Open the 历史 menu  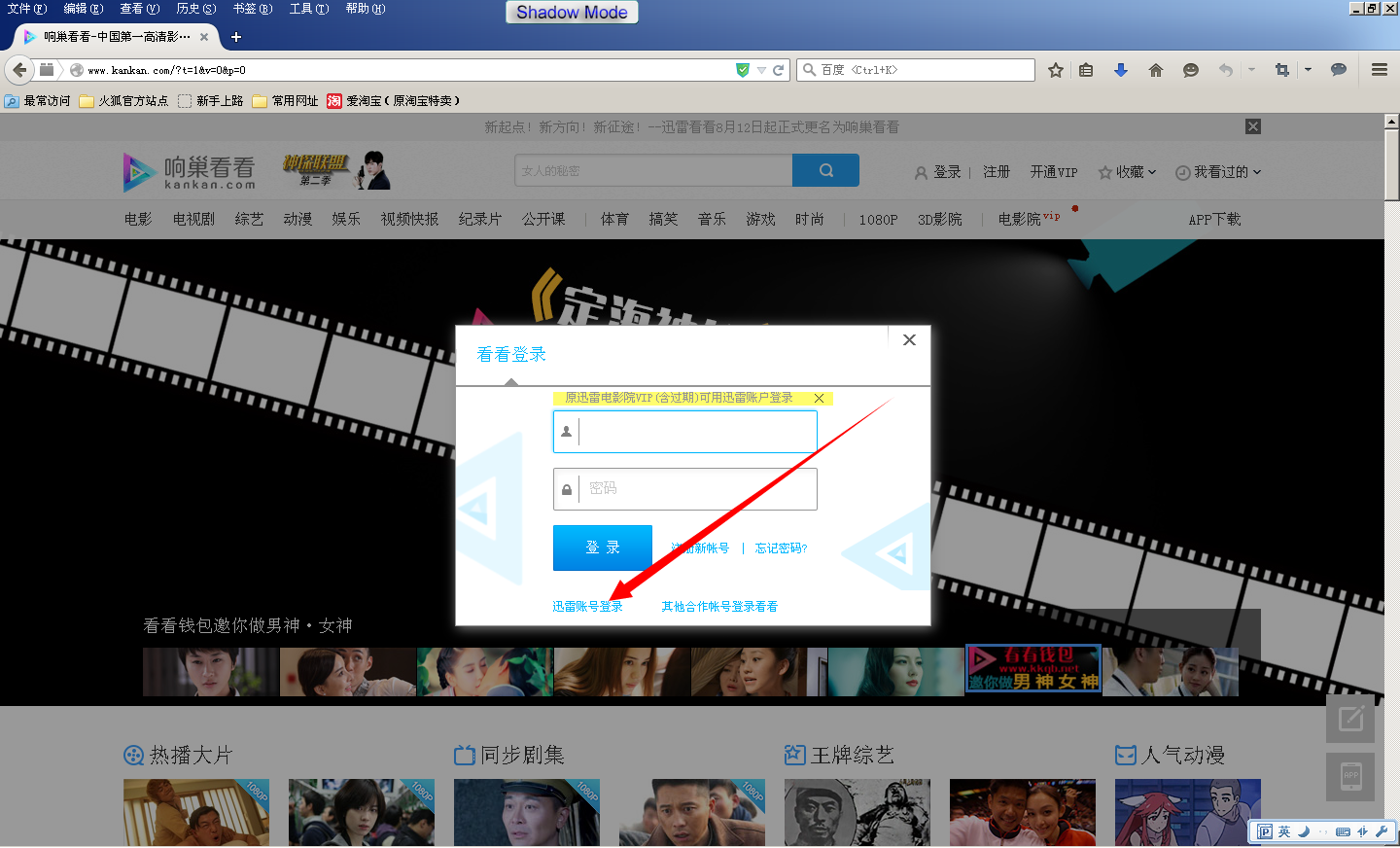196,9
